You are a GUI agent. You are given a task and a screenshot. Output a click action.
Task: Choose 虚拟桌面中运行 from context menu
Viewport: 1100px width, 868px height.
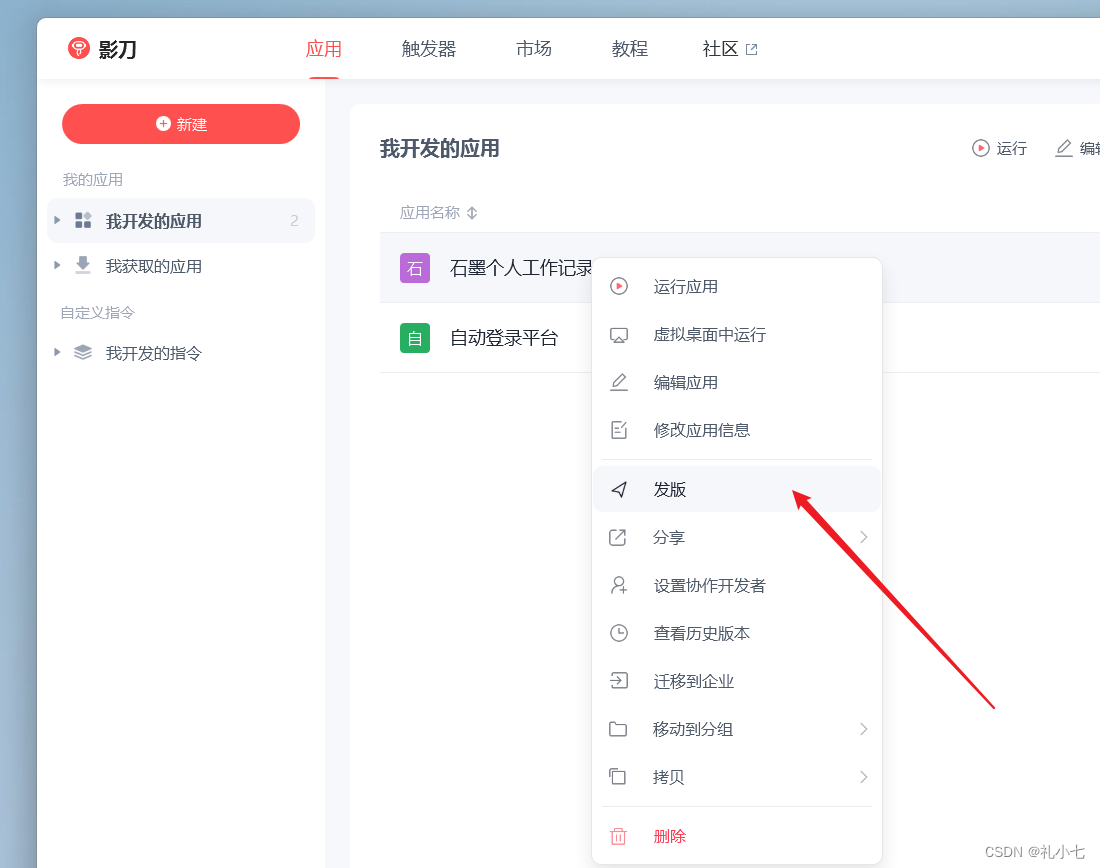pos(737,335)
